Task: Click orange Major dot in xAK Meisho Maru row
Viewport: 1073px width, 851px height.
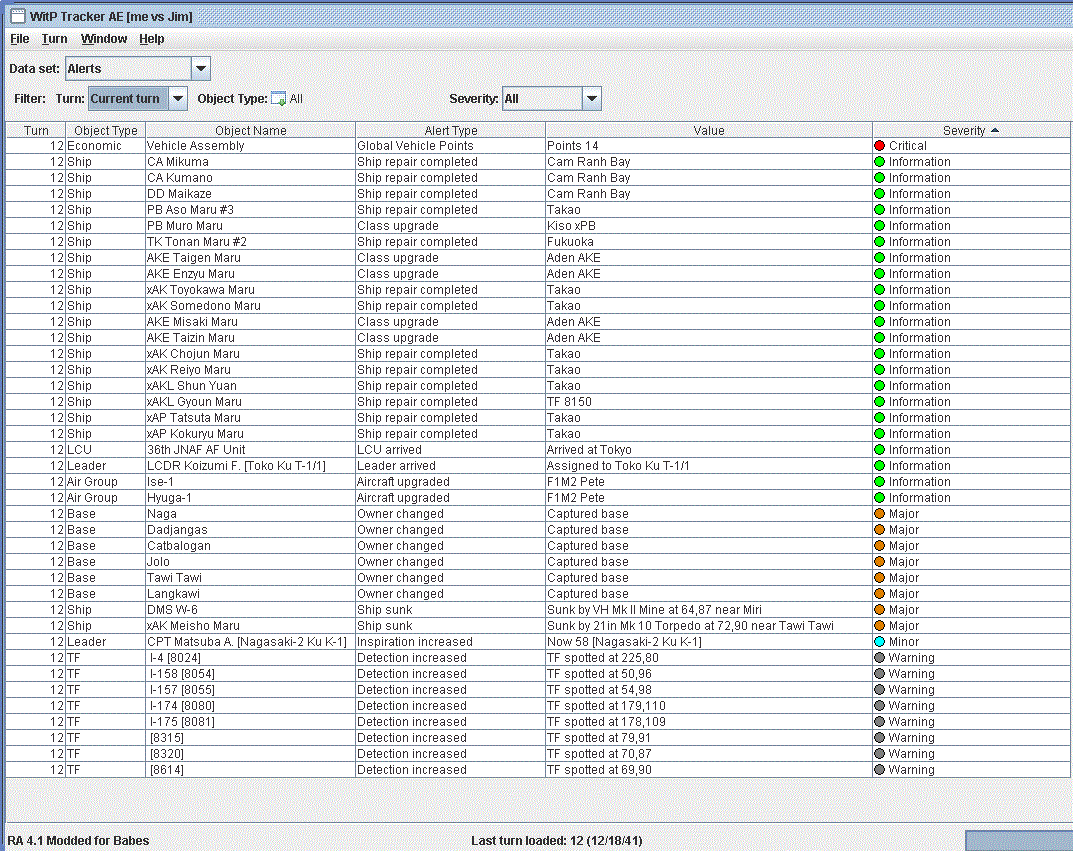Action: pos(880,625)
